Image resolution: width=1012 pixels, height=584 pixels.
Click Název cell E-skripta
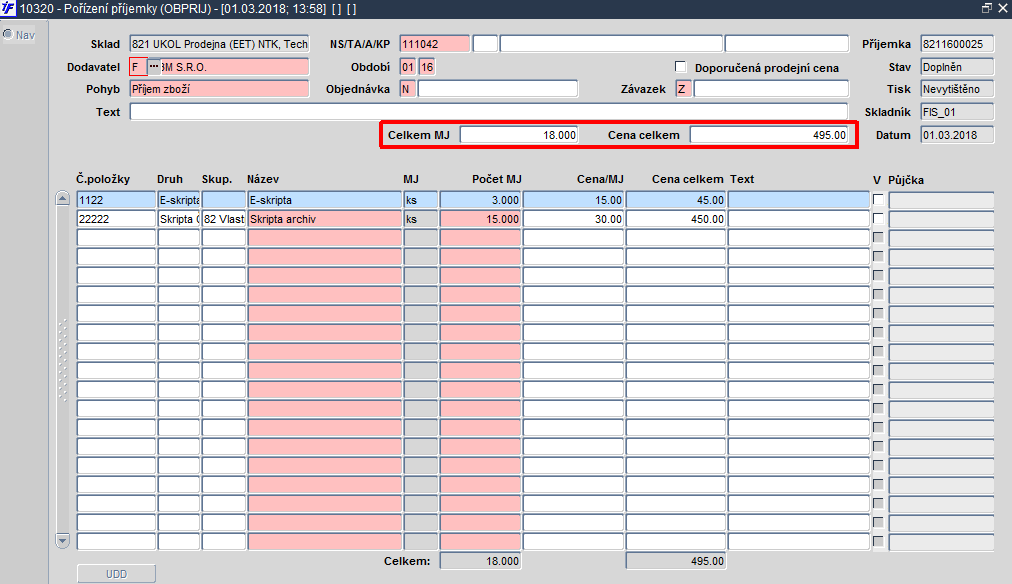325,200
